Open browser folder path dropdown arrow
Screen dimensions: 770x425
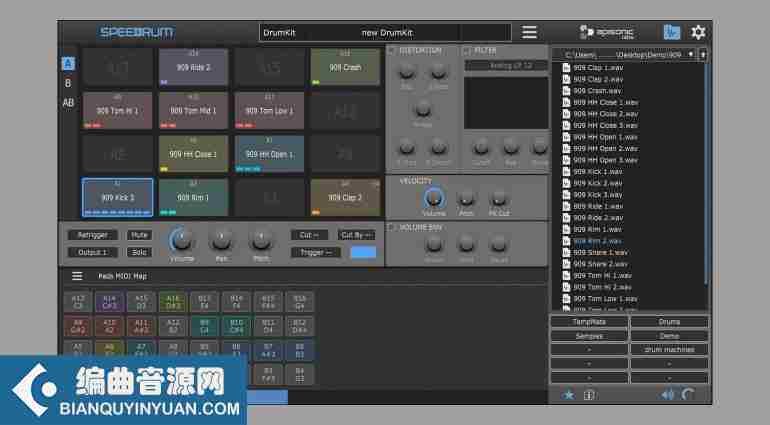[x=691, y=55]
